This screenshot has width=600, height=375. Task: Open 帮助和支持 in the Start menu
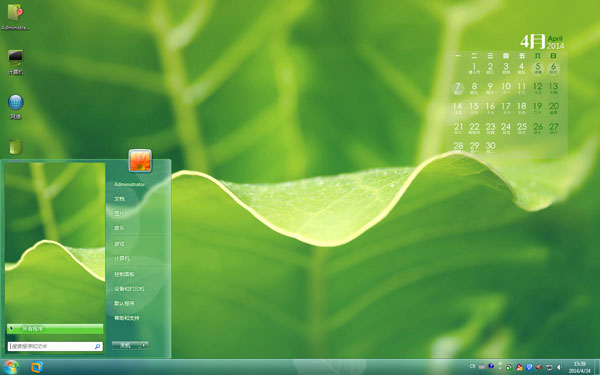[x=127, y=318]
